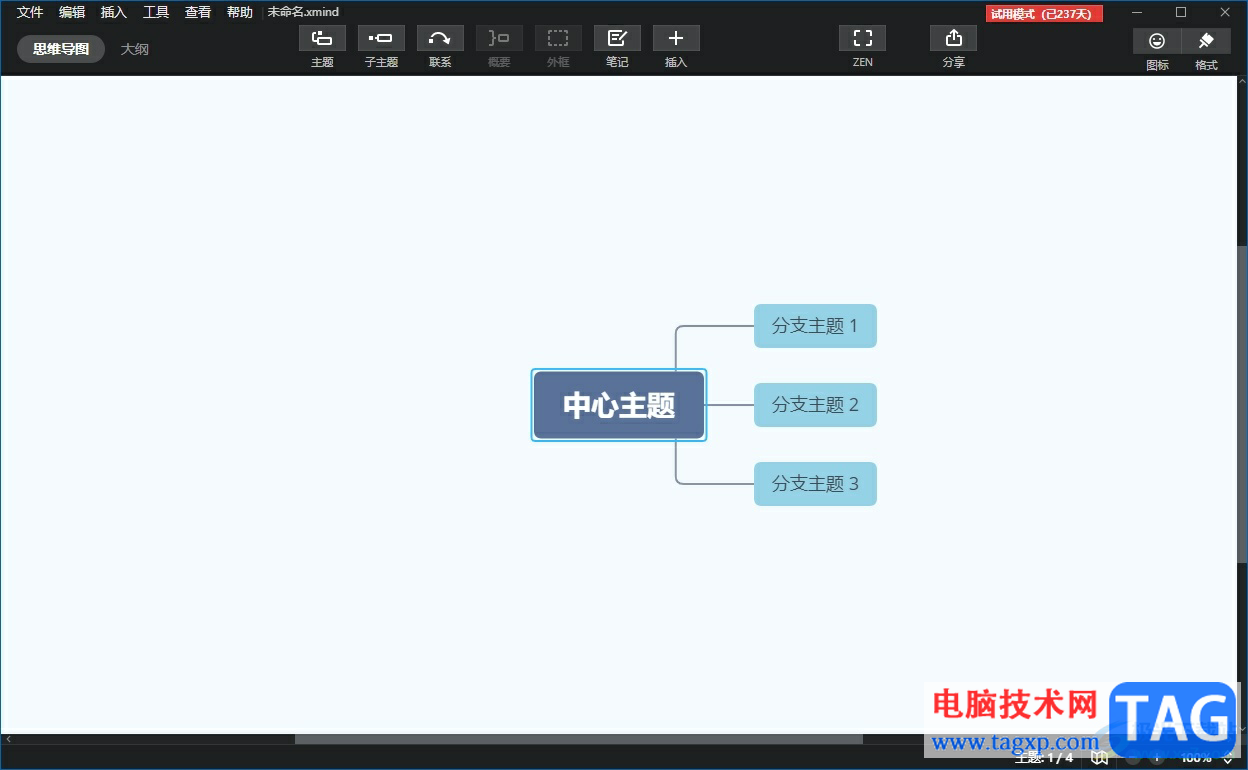
Task: Open zoom level stepper at 100%
Action: tap(1228, 758)
